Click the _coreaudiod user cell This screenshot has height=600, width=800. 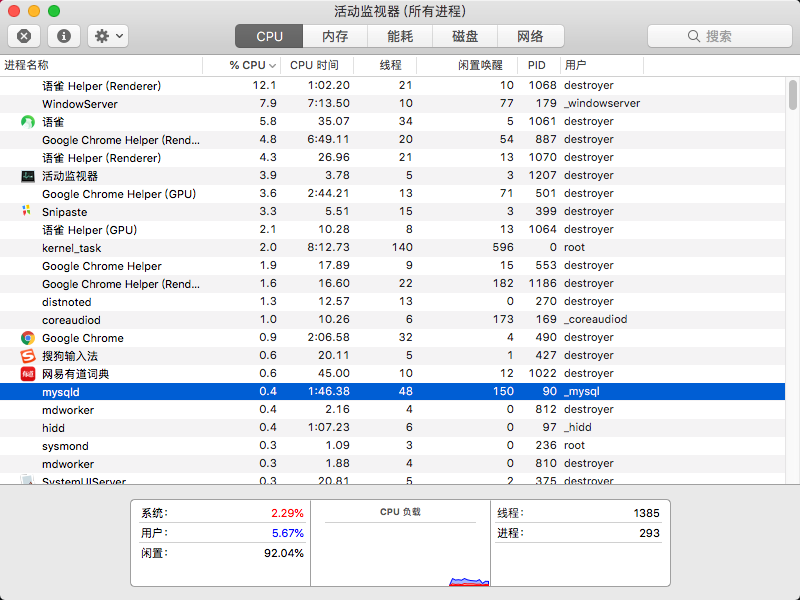coord(595,320)
